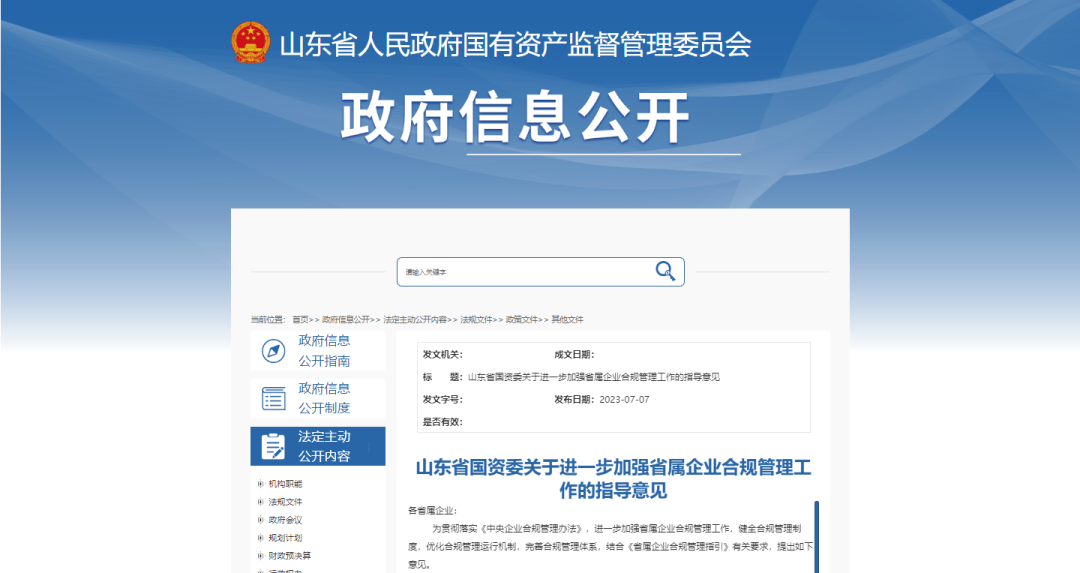
Task: Click 其他文件 breadcrumb link
Action: [568, 320]
